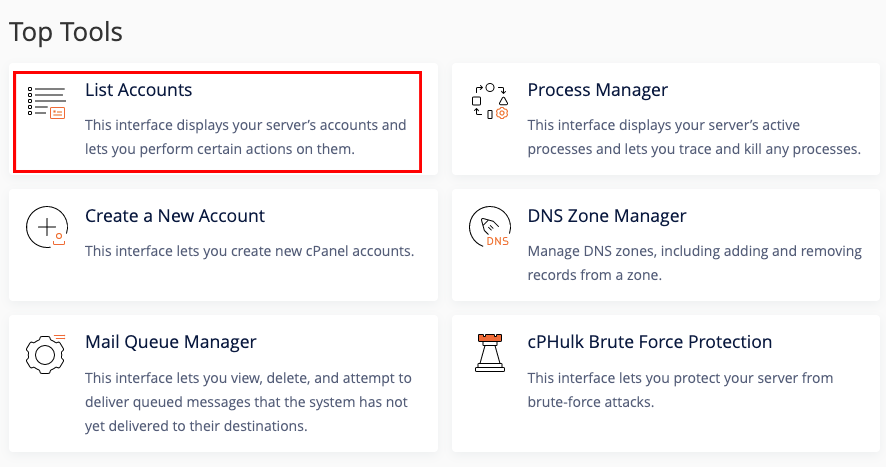Open the DNS Zone Manager title link
Viewport: 886px width, 467px height.
607,216
